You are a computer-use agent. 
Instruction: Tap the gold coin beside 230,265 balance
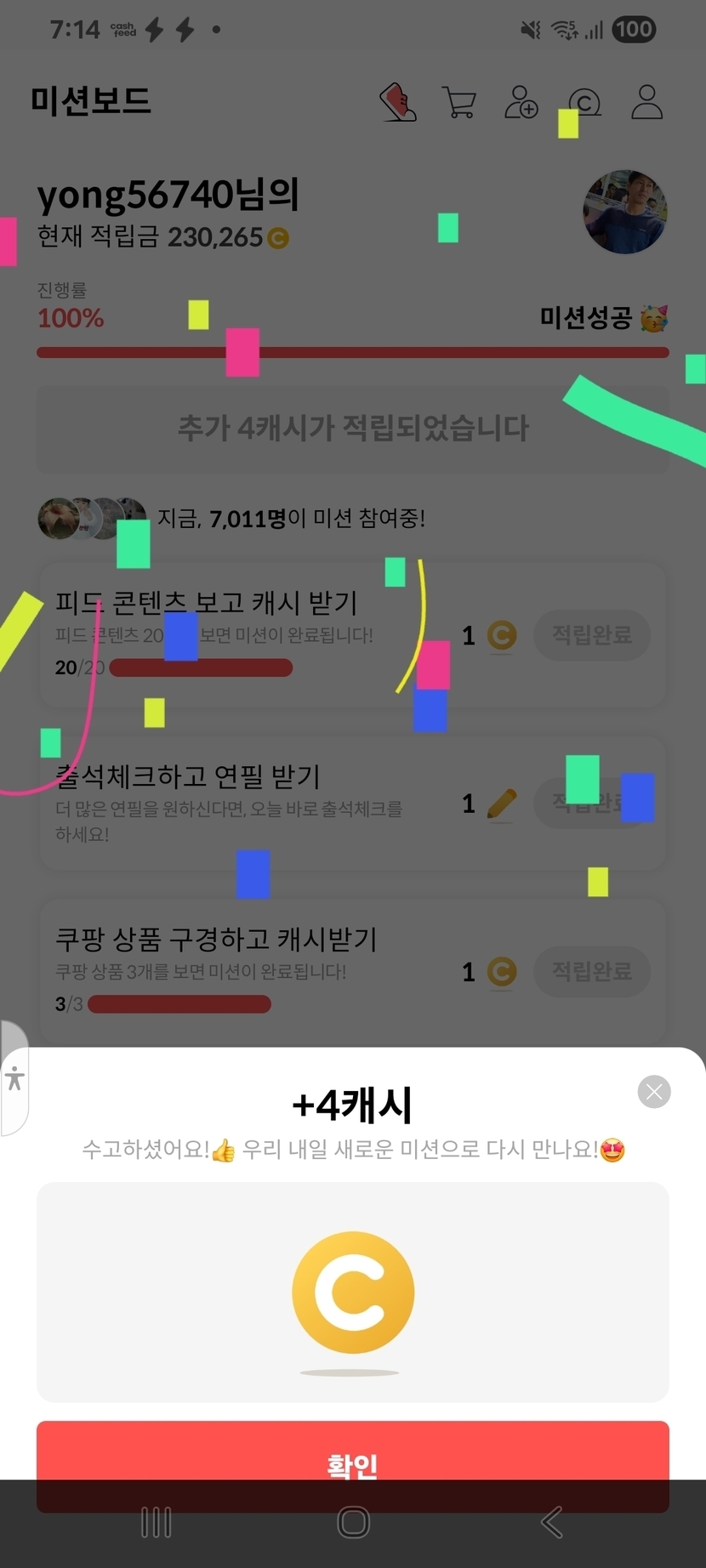click(x=278, y=238)
